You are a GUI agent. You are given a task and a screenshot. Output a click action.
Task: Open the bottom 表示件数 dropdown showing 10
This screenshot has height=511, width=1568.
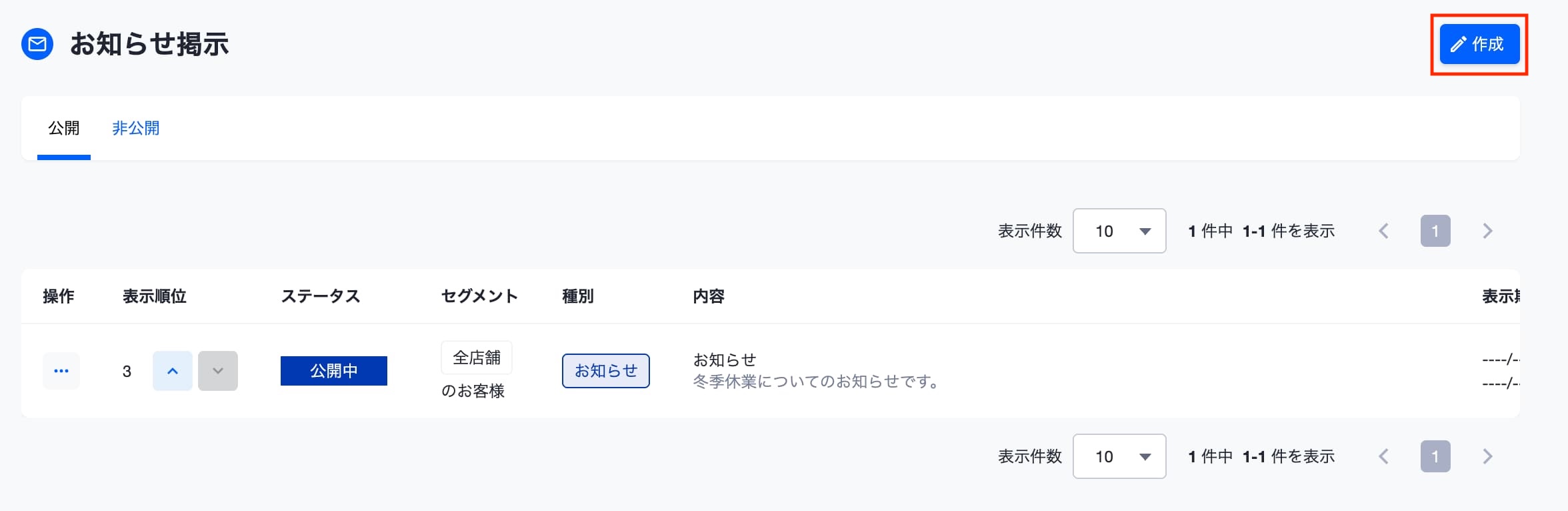1119,456
